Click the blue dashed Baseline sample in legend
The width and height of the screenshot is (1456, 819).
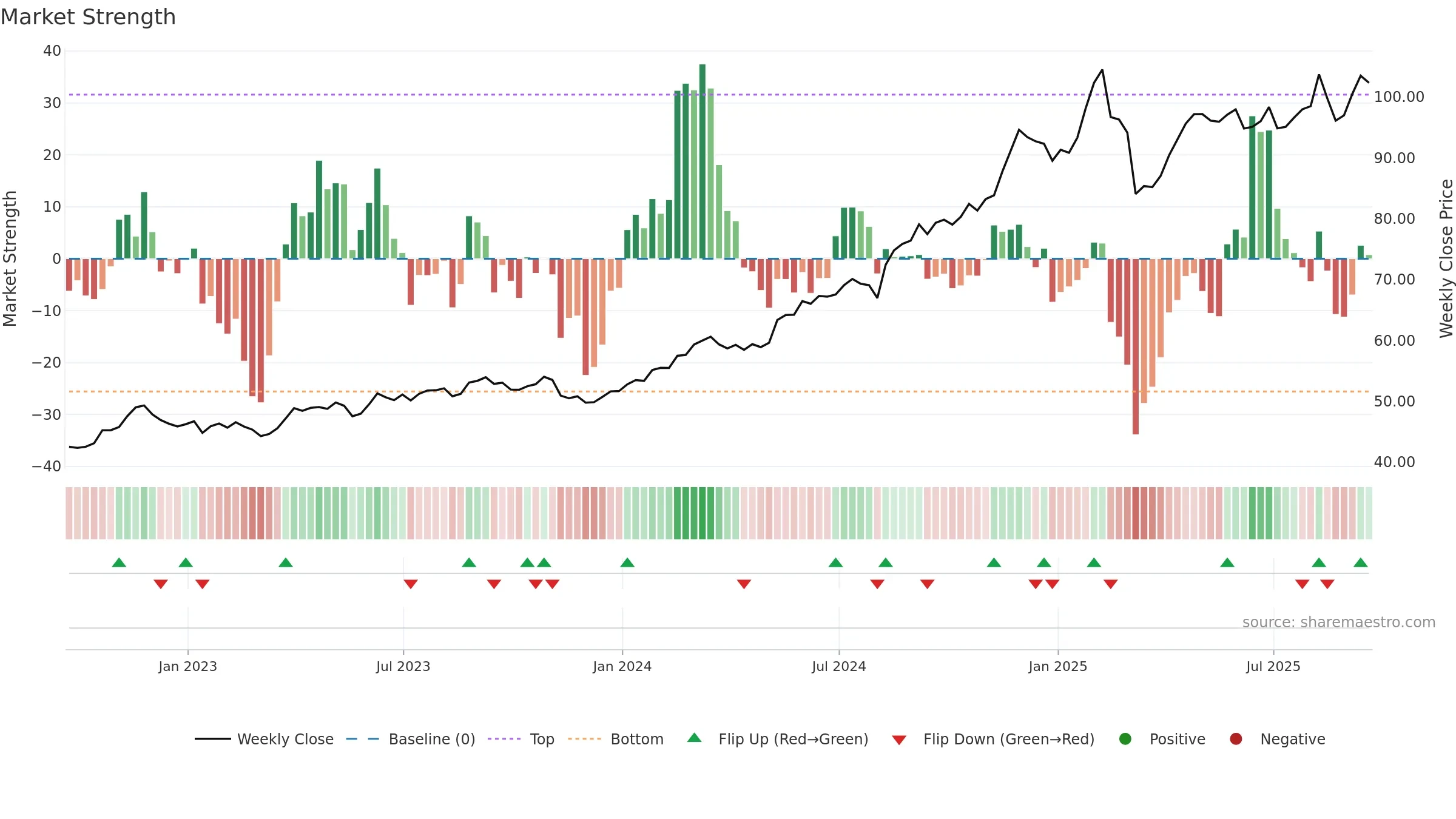(363, 739)
